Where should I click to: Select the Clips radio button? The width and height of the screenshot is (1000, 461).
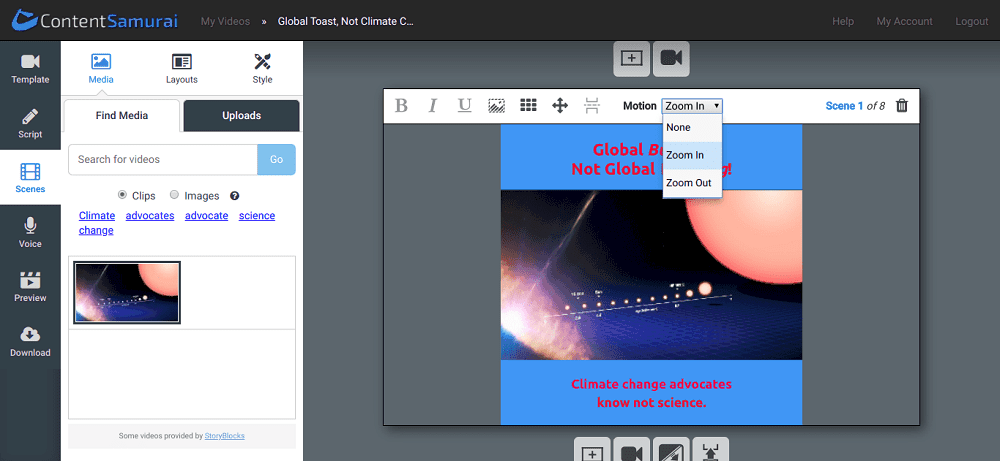click(x=122, y=195)
